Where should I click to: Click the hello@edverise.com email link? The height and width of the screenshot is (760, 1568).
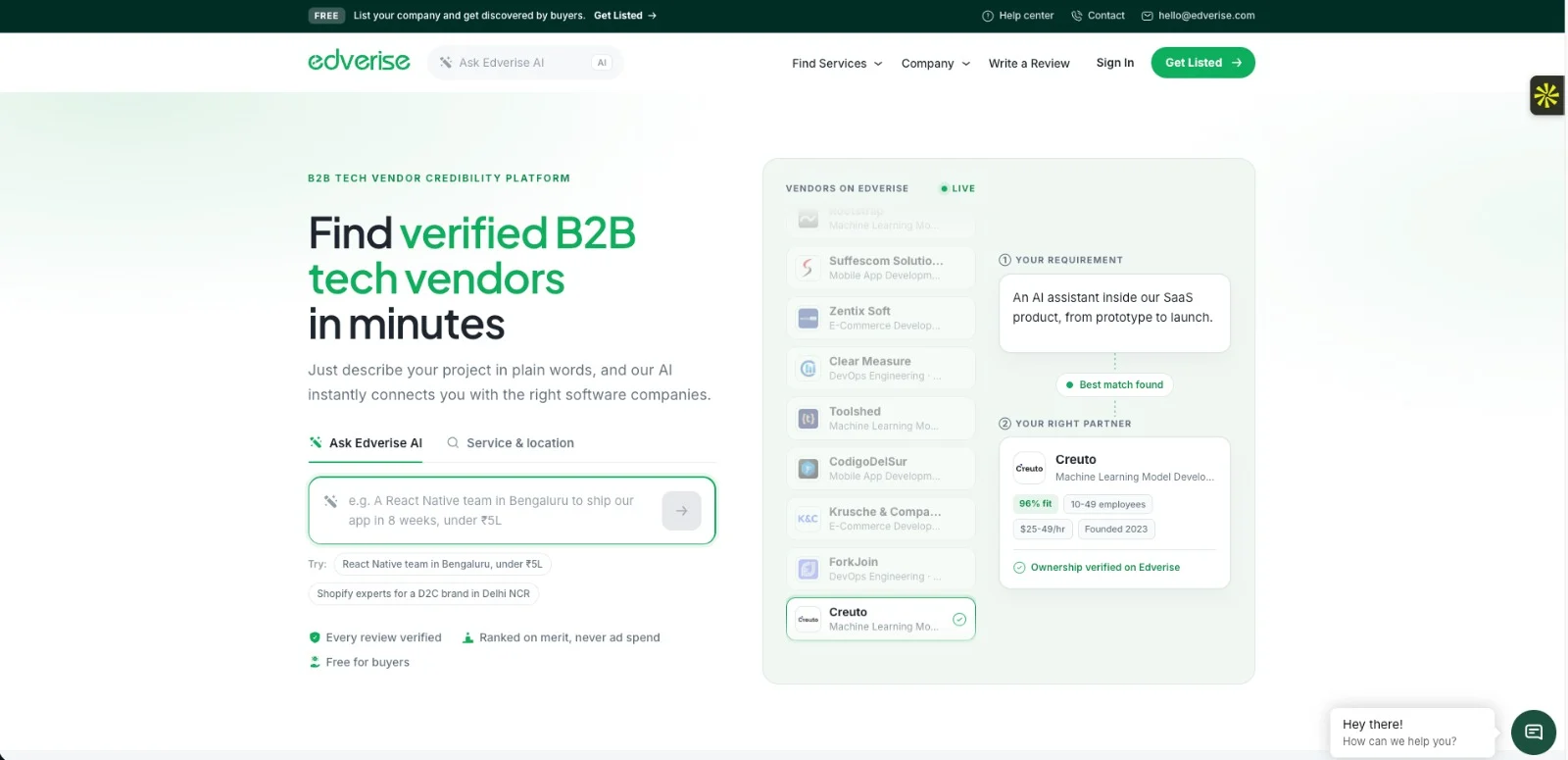pos(1199,16)
